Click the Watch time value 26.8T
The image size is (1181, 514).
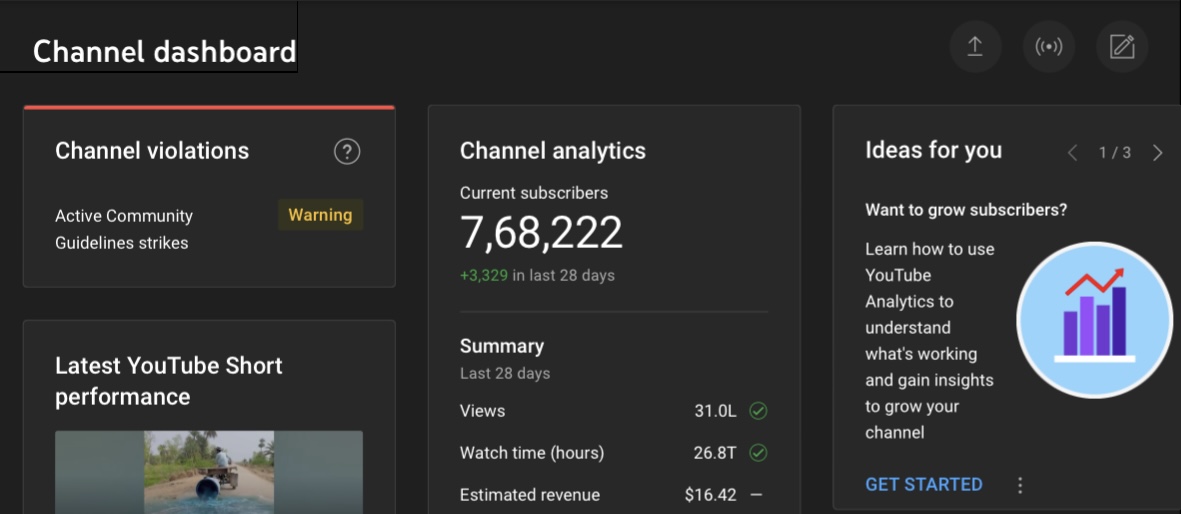pyautogui.click(x=715, y=453)
